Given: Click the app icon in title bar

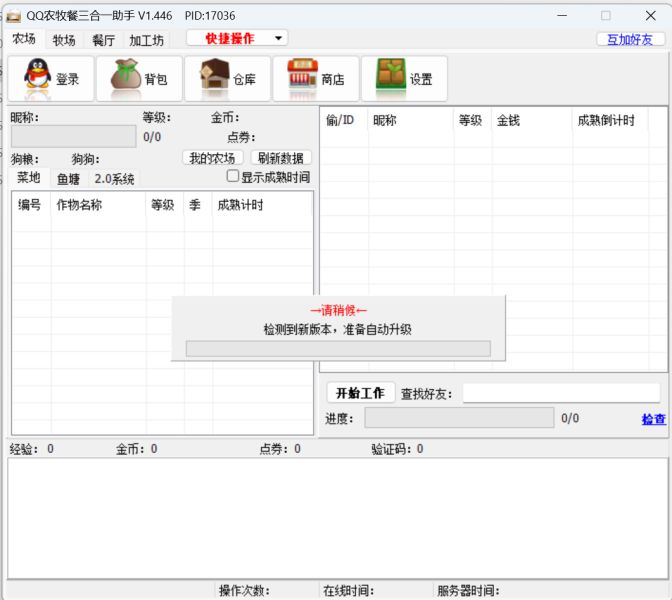Looking at the screenshot, I should pos(13,16).
